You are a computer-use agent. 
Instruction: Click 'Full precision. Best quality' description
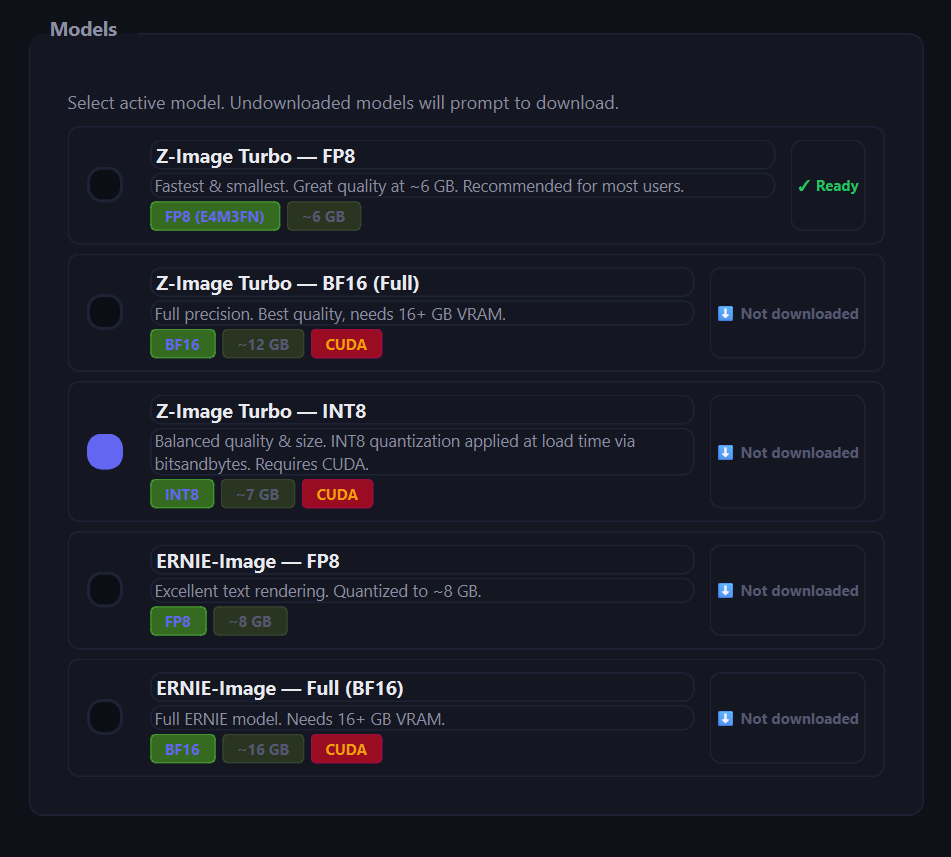tap(330, 314)
